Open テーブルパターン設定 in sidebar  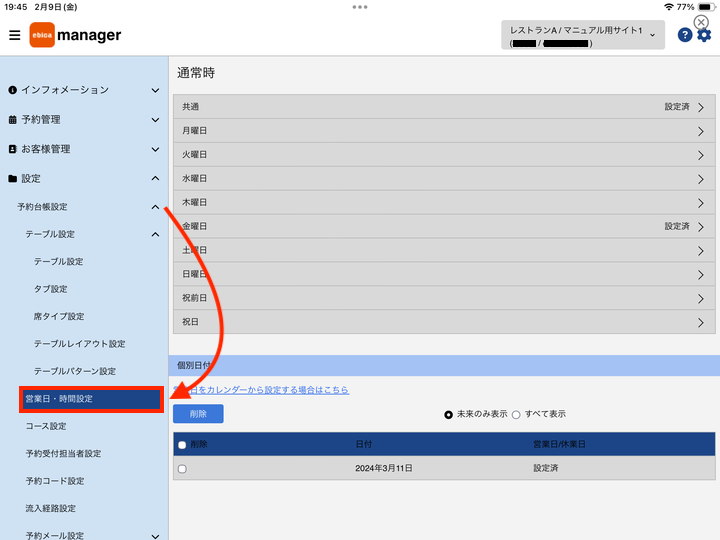click(x=75, y=371)
